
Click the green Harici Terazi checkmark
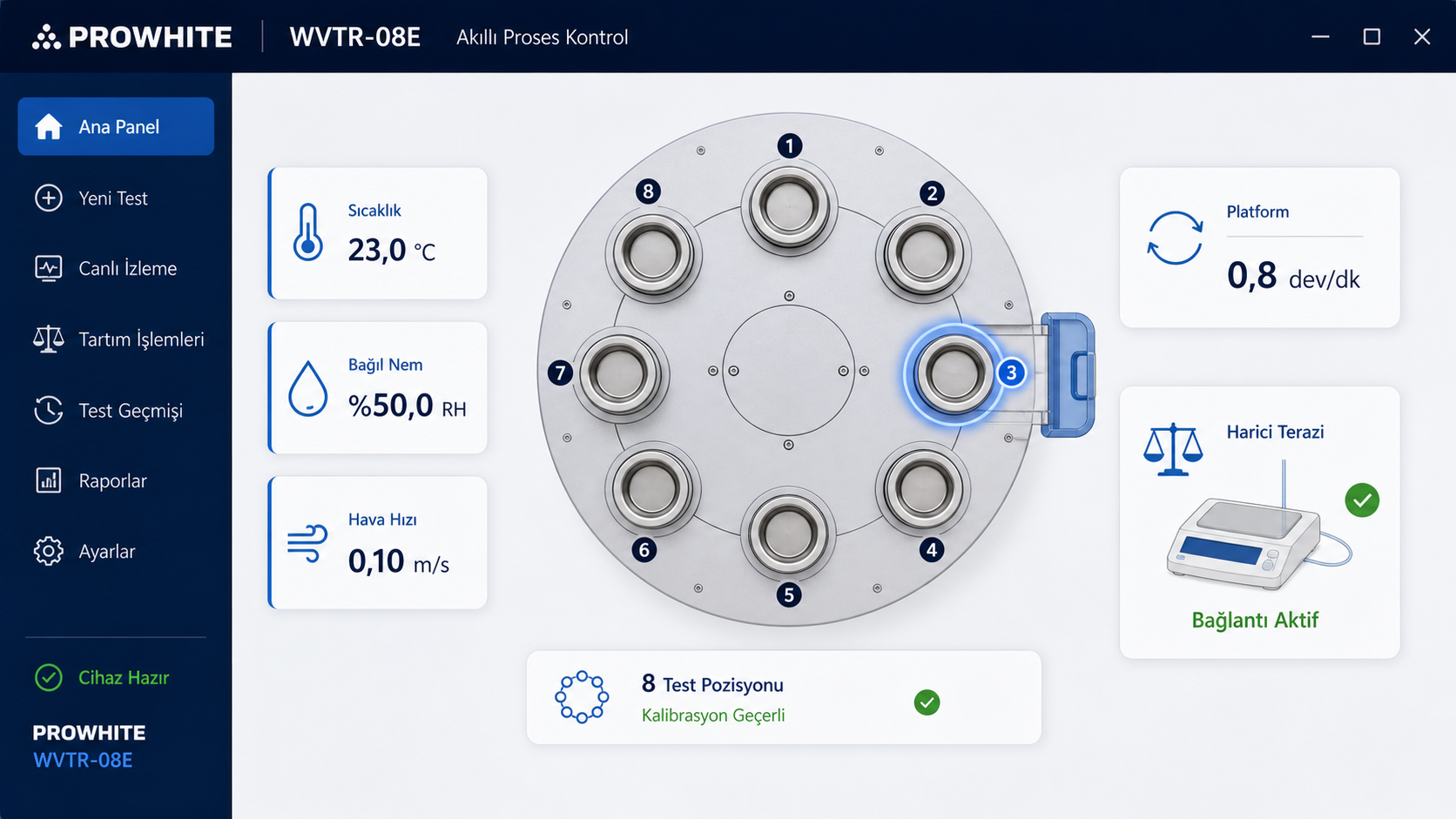coord(1362,500)
